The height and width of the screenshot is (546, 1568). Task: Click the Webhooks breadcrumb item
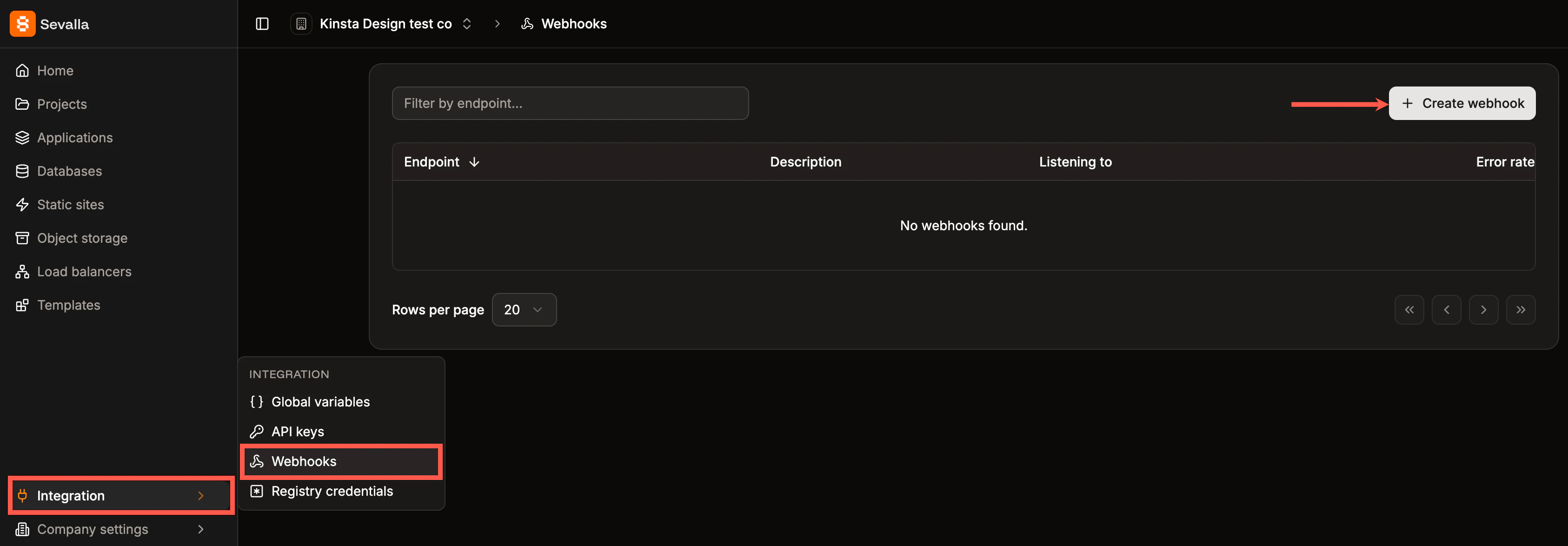click(564, 24)
